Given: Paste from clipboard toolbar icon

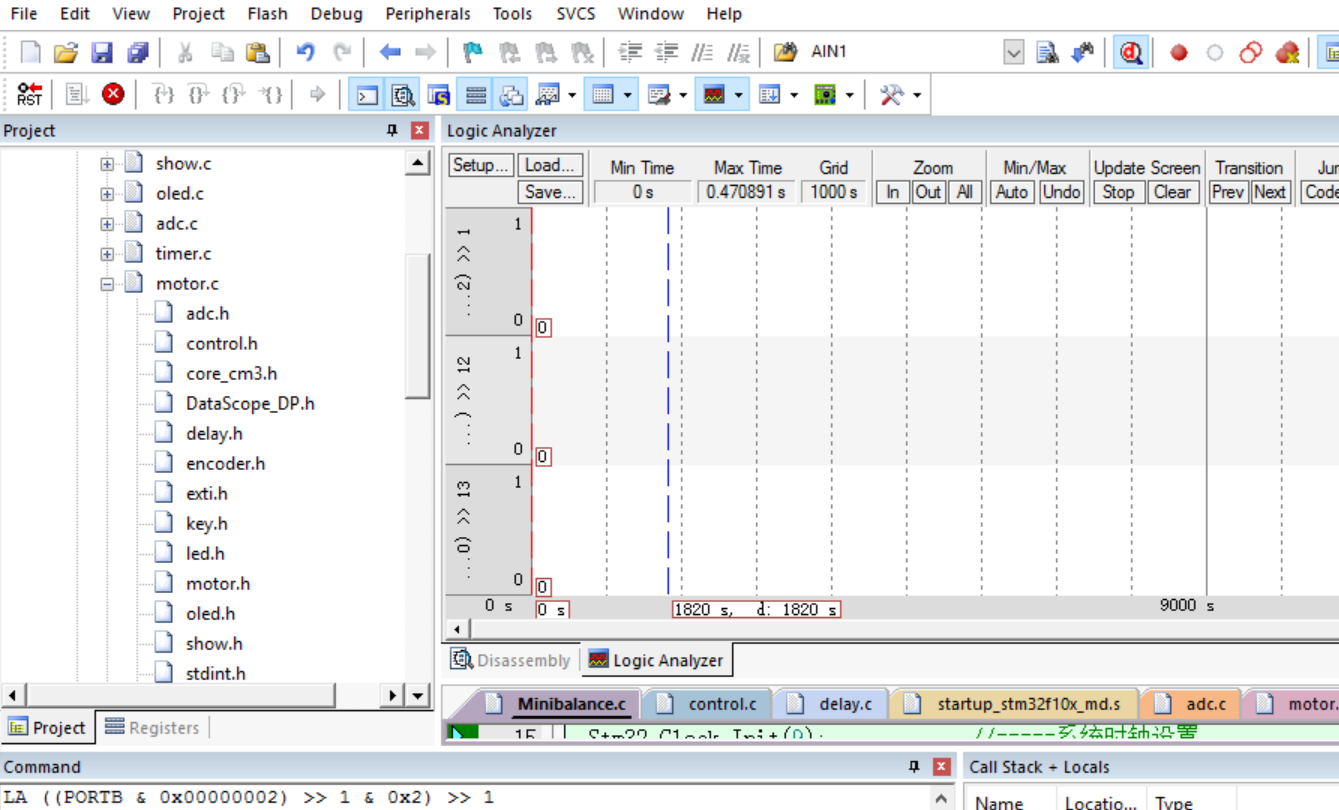Looking at the screenshot, I should point(257,52).
